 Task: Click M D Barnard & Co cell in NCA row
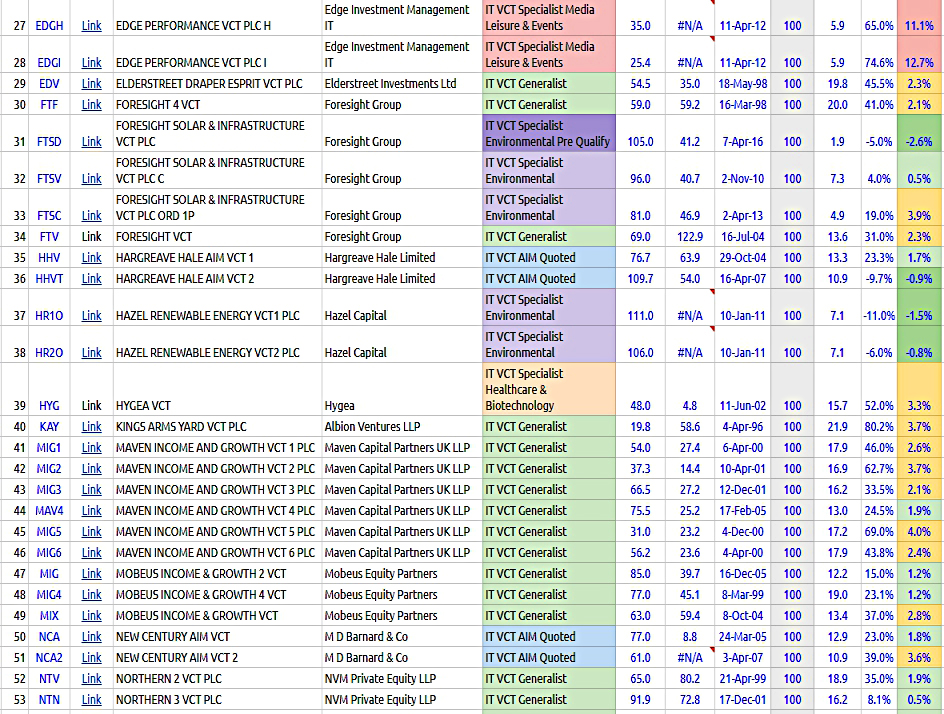tap(402, 637)
